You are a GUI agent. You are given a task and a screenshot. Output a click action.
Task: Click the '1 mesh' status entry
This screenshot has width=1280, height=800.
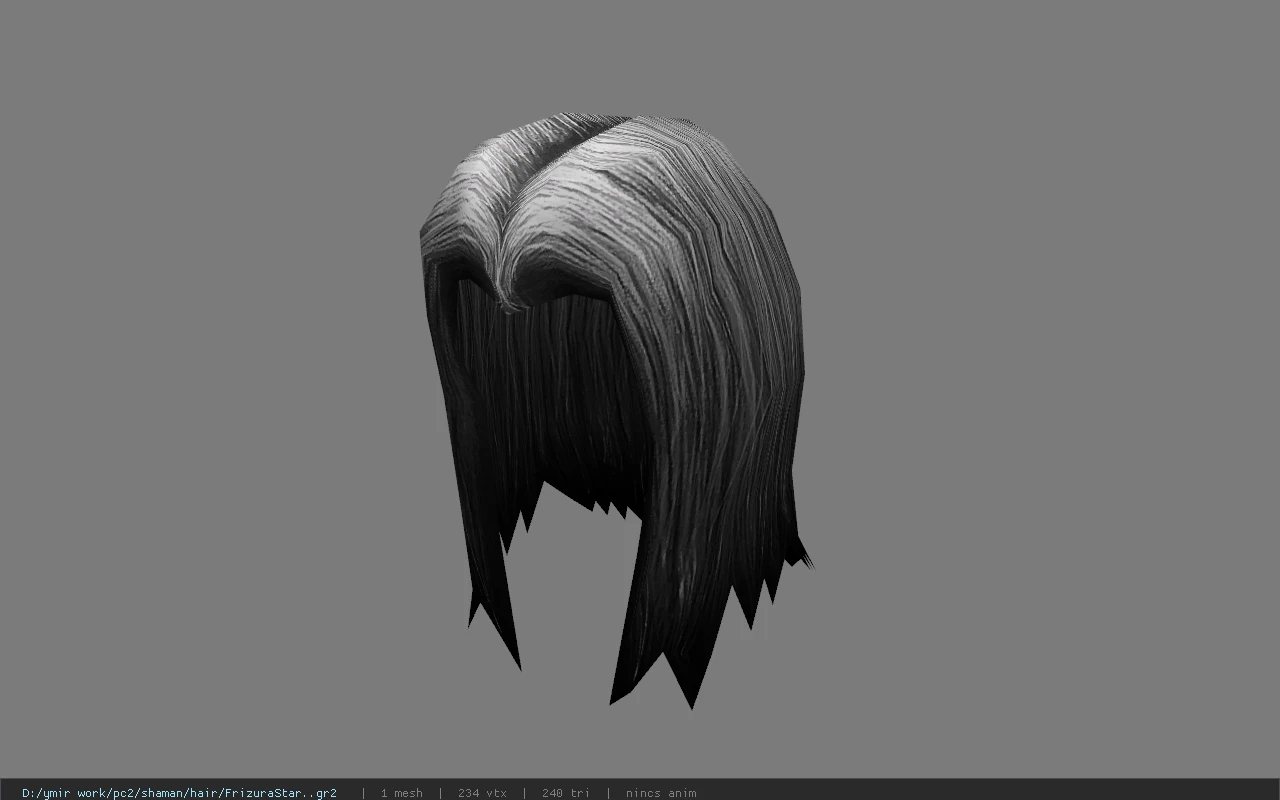pos(401,793)
